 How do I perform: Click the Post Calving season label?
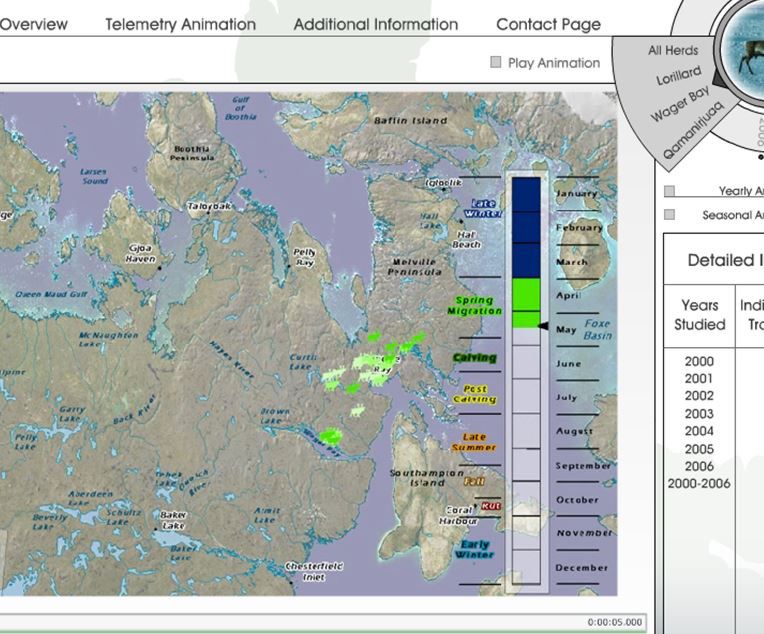pyautogui.click(x=475, y=394)
